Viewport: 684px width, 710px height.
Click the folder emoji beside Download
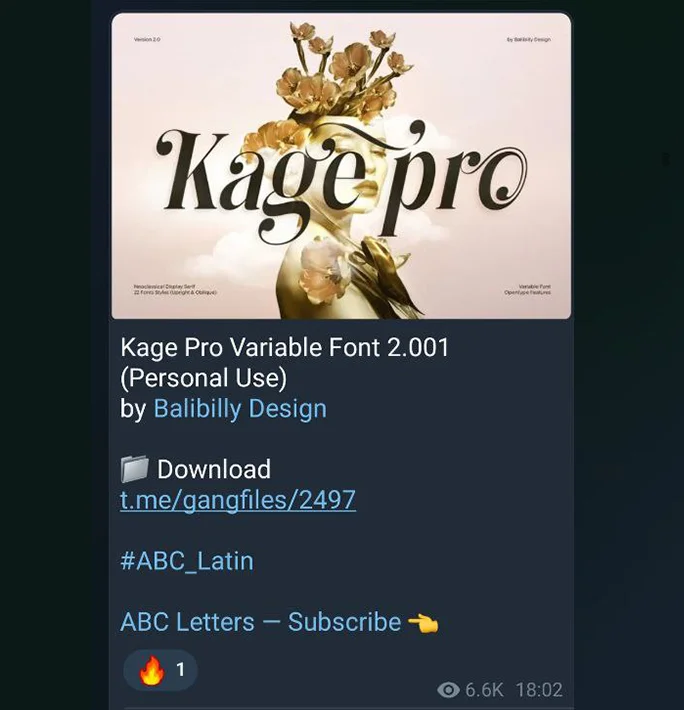pos(134,469)
